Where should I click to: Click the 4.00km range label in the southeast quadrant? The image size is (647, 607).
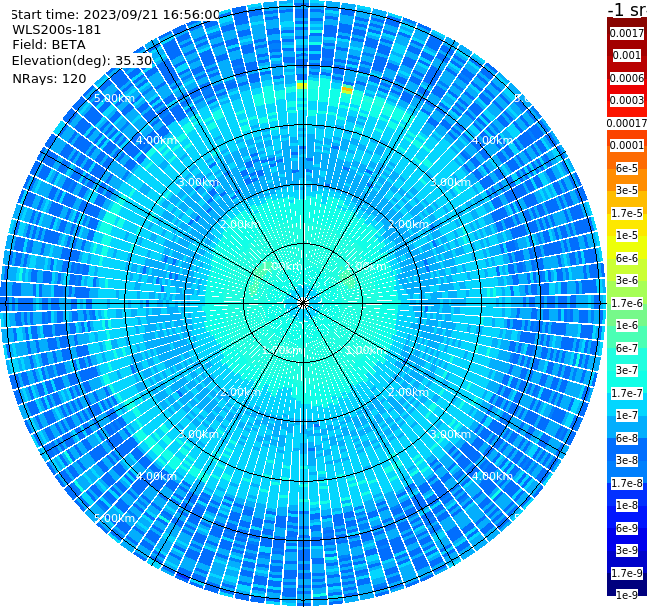[492, 476]
